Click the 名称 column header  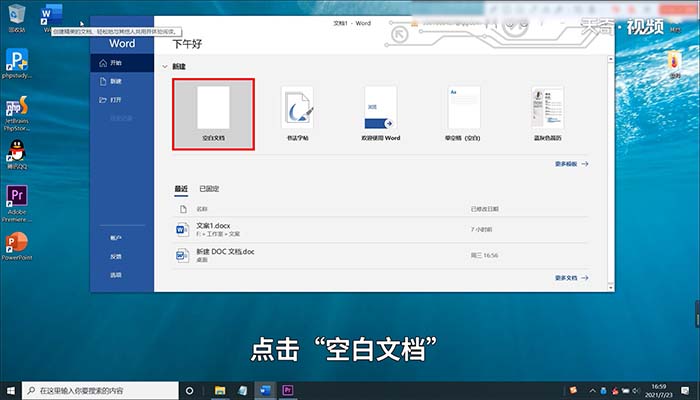[x=202, y=209]
